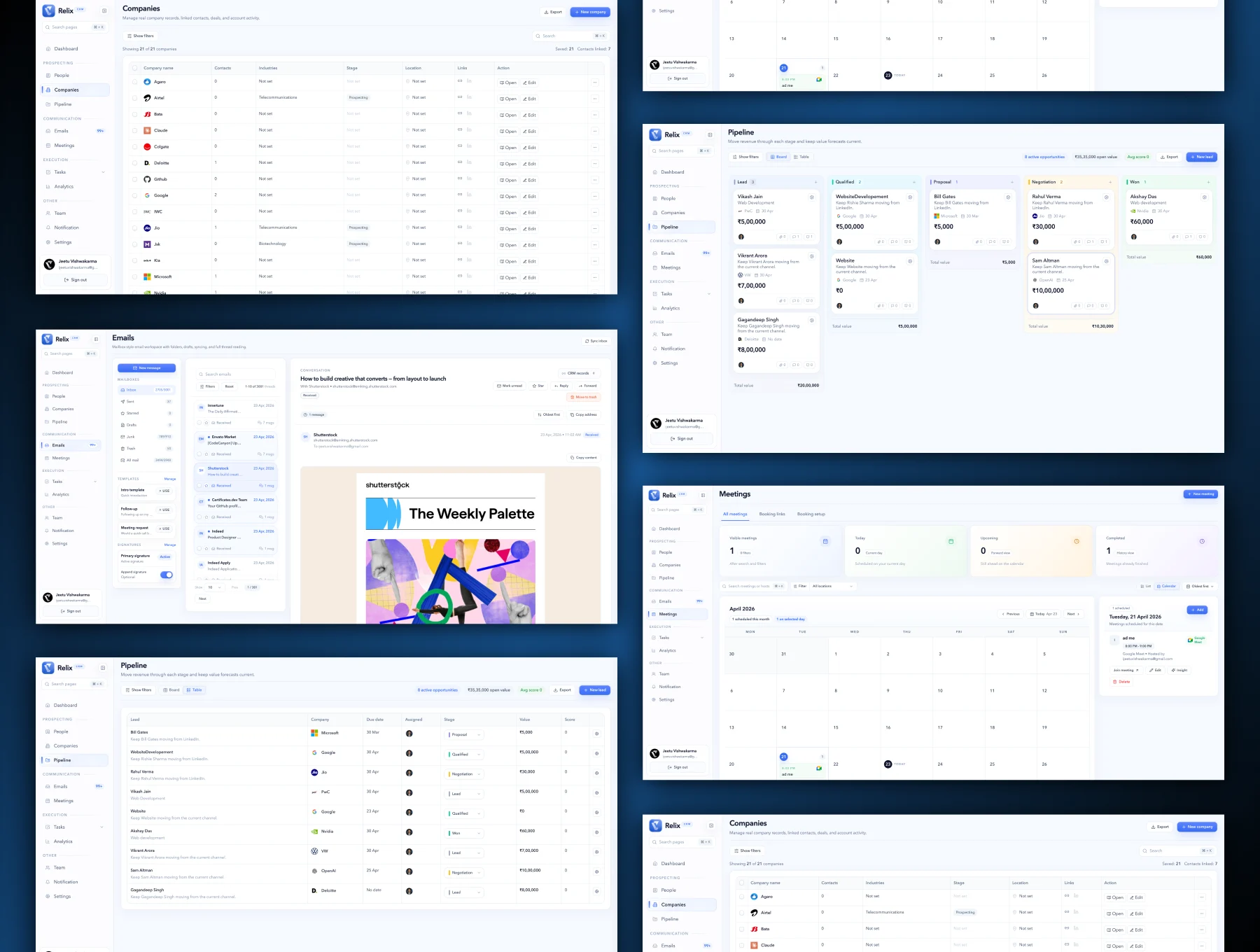1260x952 pixels.
Task: Open the Starred mailbox in Emails
Action: tap(146, 413)
